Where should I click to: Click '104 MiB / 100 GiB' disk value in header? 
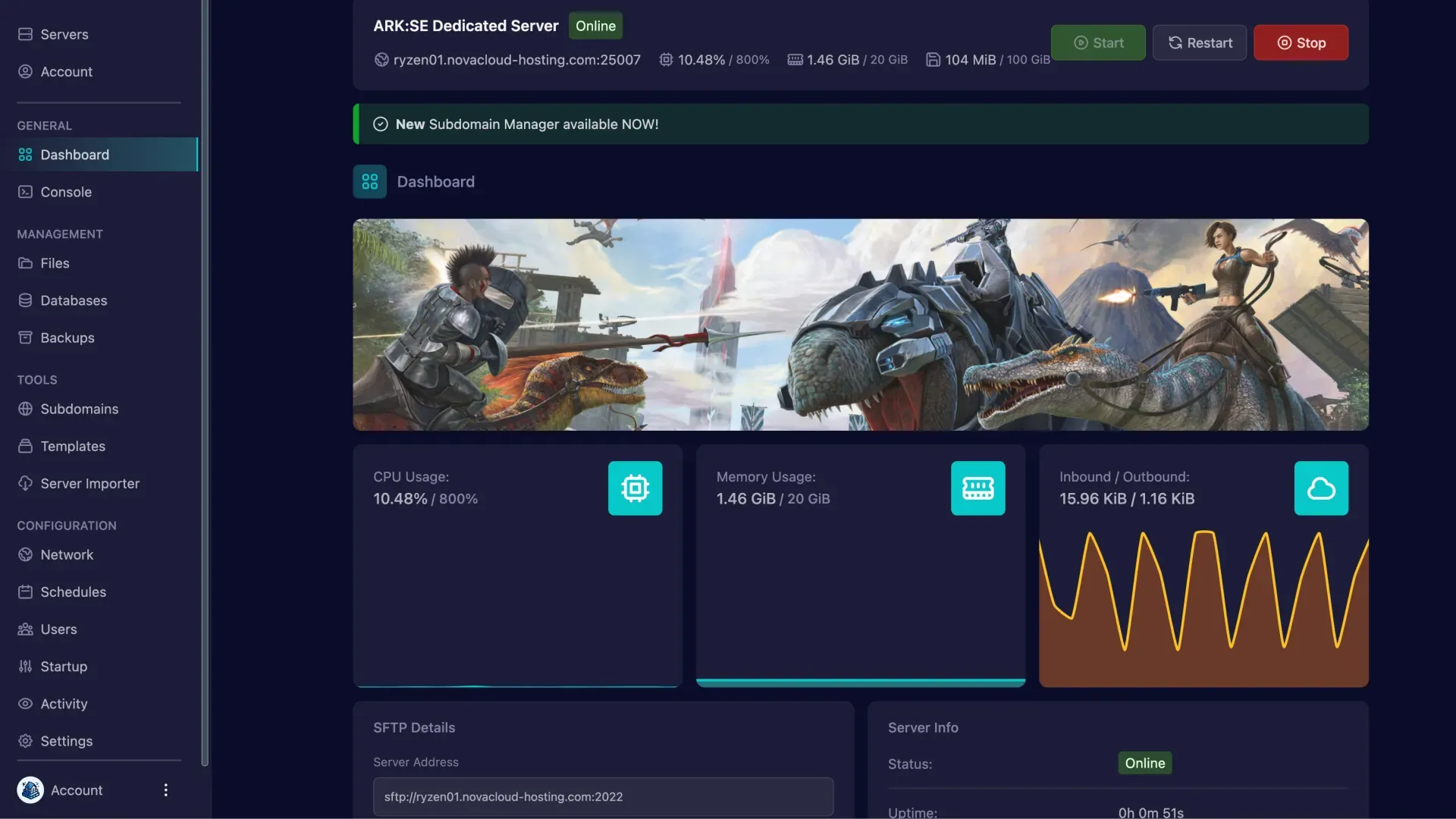[x=997, y=59]
